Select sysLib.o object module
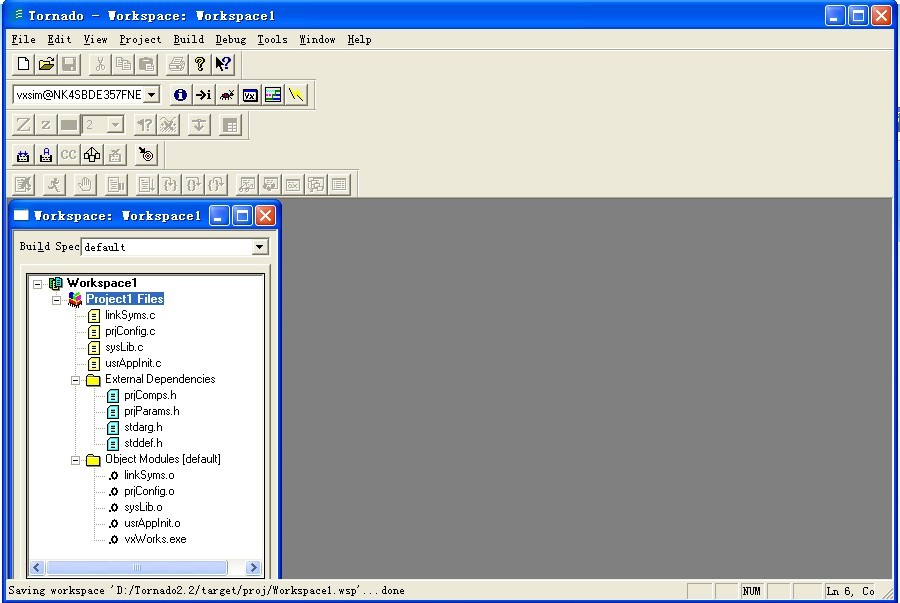Screen dimensions: 900x603 pos(143,507)
